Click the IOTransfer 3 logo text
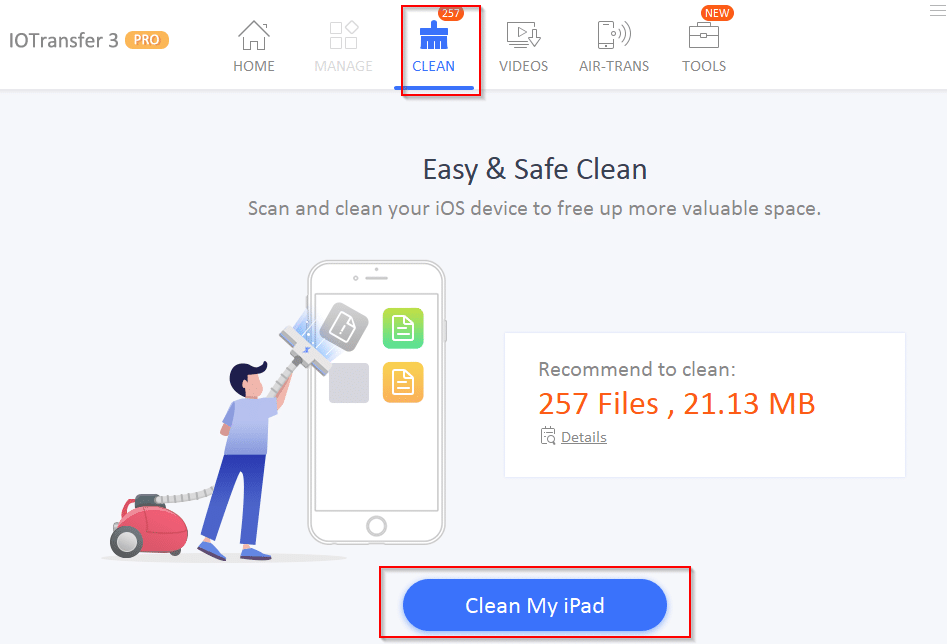The image size is (947, 644). pyautogui.click(x=63, y=40)
